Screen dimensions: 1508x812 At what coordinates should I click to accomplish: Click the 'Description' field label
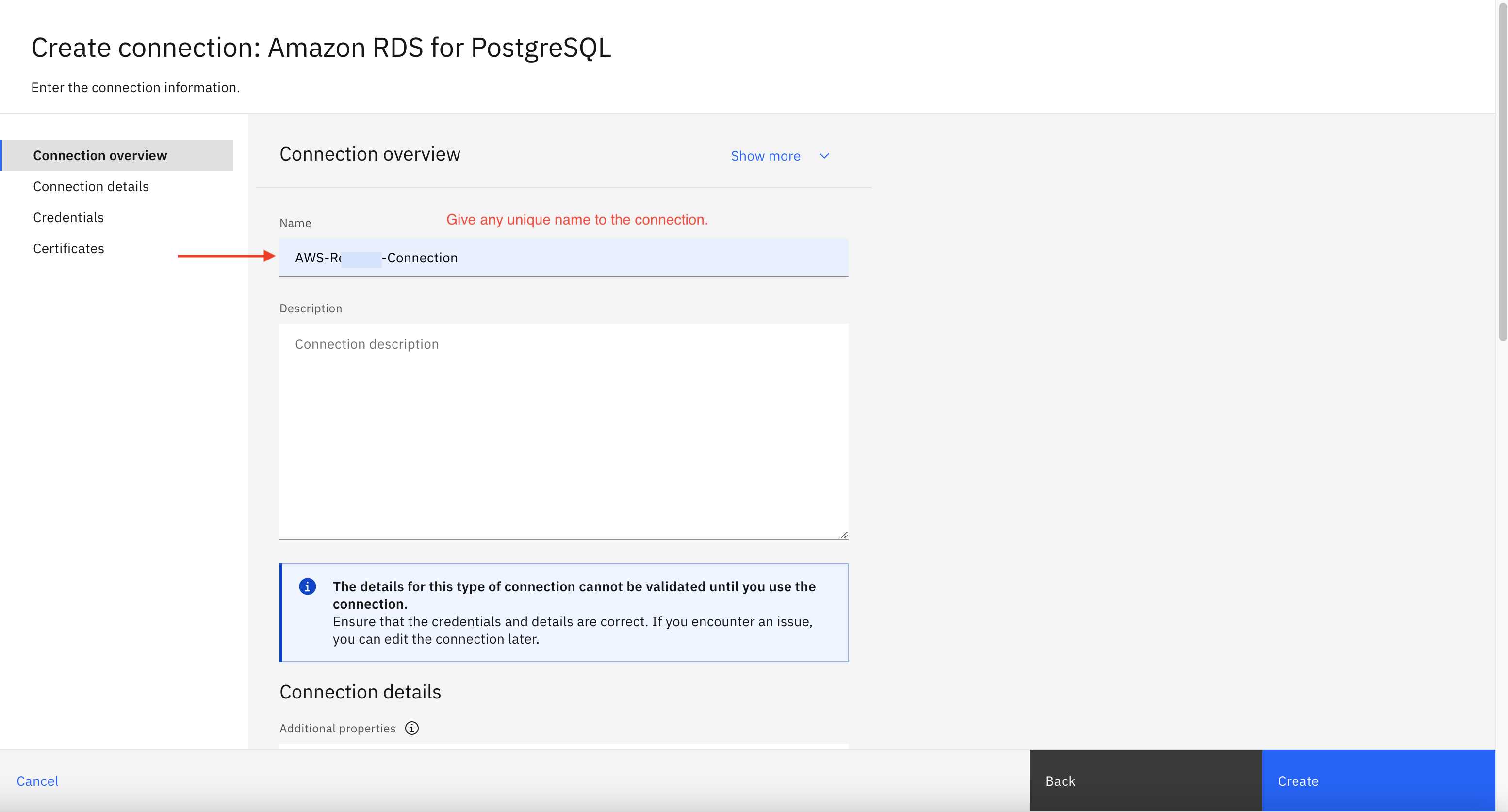(310, 308)
